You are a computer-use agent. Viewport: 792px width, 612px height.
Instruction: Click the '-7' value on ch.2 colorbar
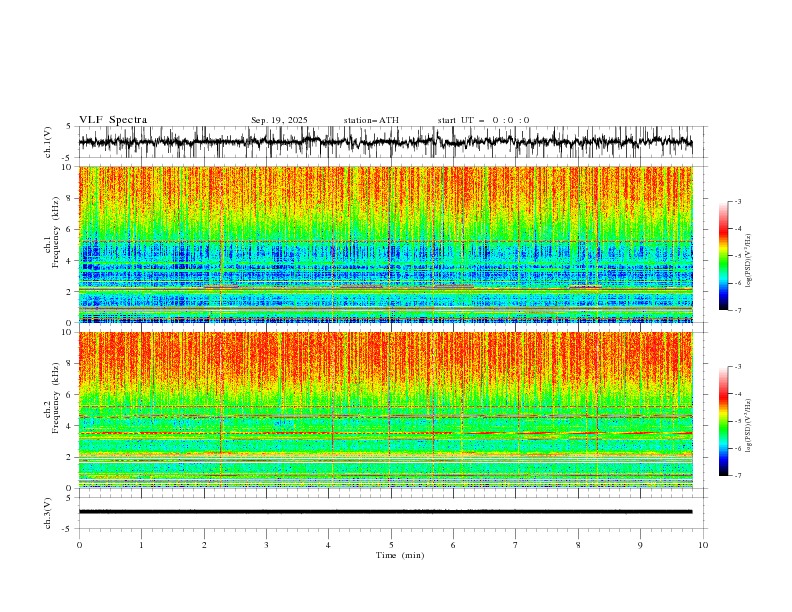[x=737, y=476]
